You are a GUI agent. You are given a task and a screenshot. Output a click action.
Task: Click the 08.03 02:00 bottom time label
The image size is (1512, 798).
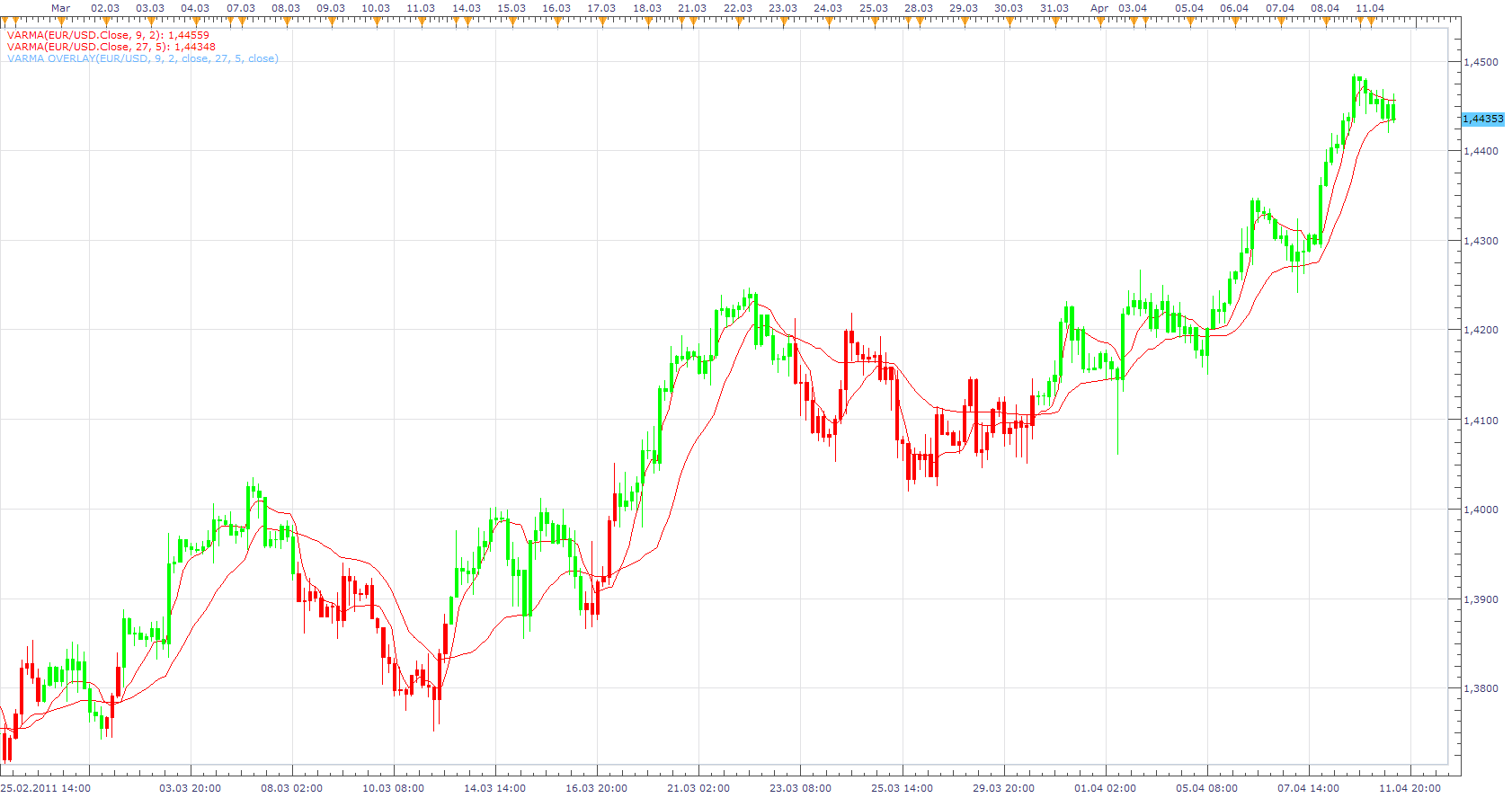[x=292, y=788]
